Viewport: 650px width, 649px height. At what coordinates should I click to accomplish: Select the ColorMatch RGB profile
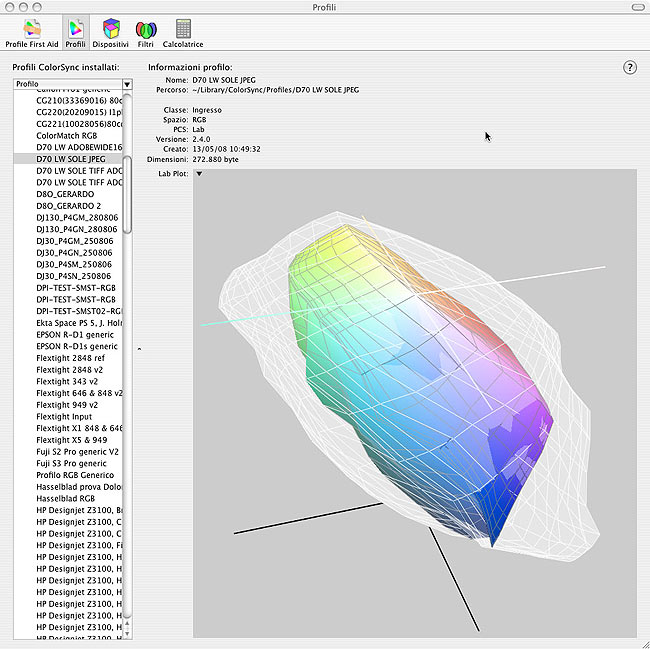[x=68, y=136]
